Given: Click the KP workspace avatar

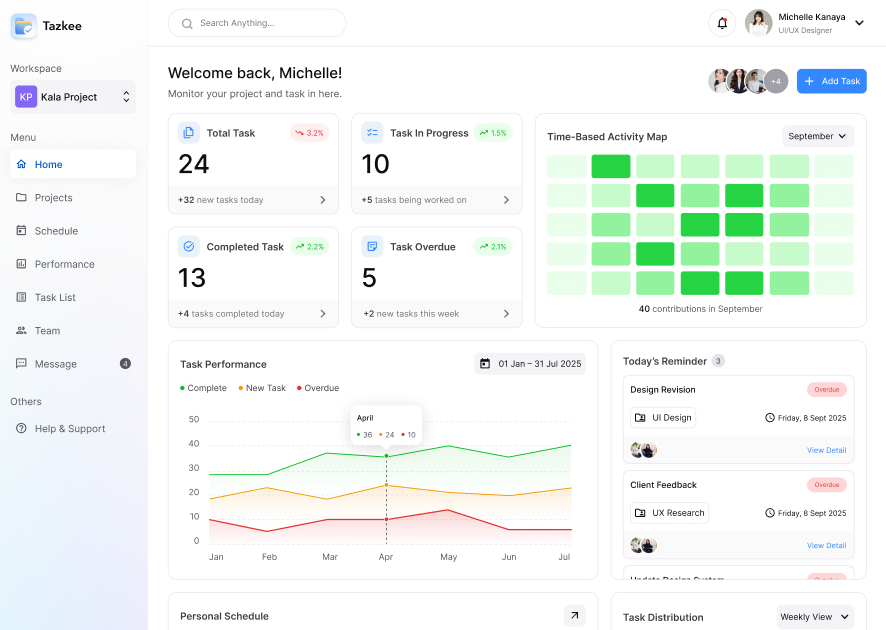Looking at the screenshot, I should [x=26, y=97].
